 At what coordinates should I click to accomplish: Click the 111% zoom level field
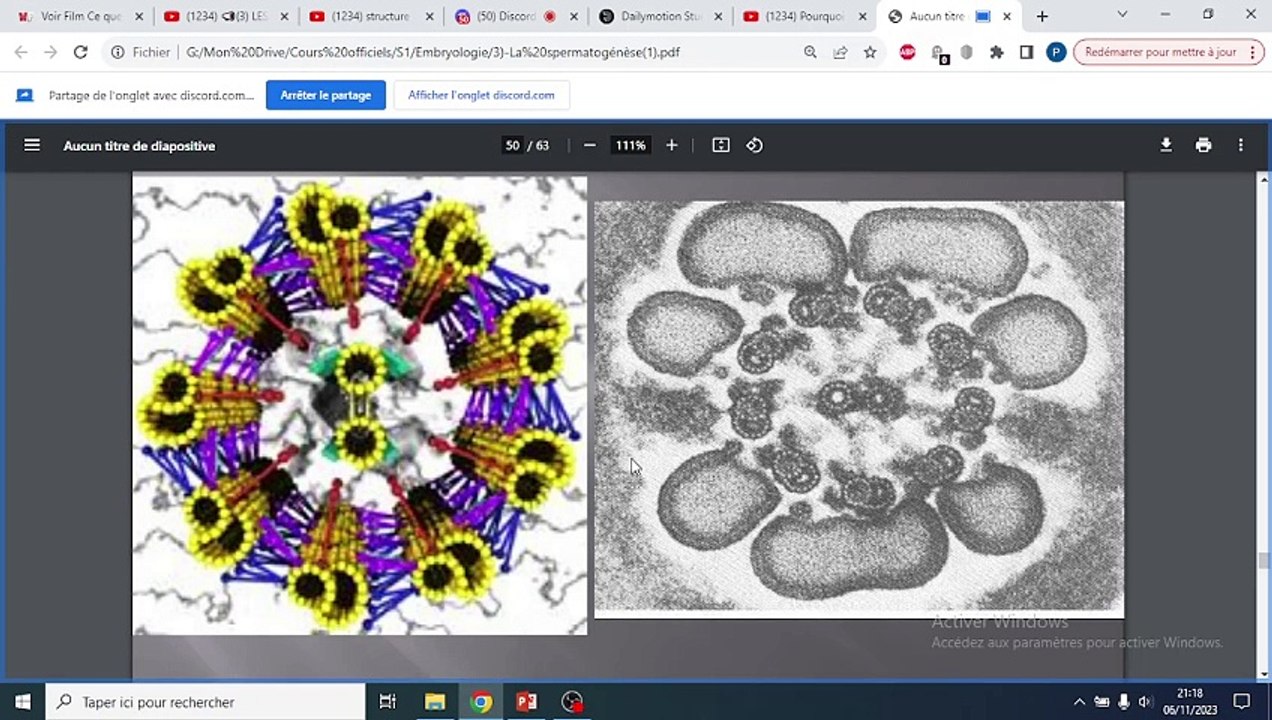[x=631, y=145]
